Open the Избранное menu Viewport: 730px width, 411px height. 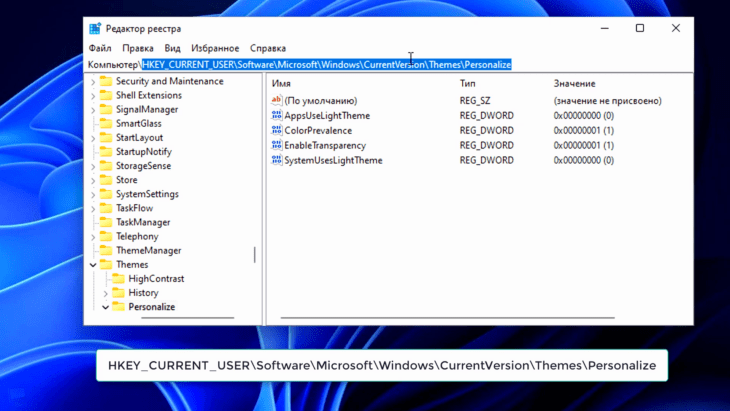tap(215, 48)
